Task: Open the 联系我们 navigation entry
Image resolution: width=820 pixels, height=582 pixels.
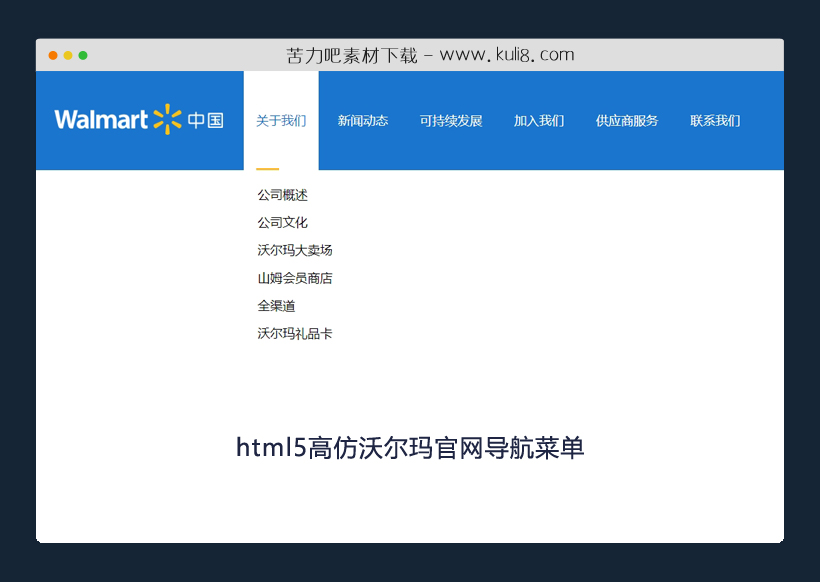Action: click(x=714, y=119)
